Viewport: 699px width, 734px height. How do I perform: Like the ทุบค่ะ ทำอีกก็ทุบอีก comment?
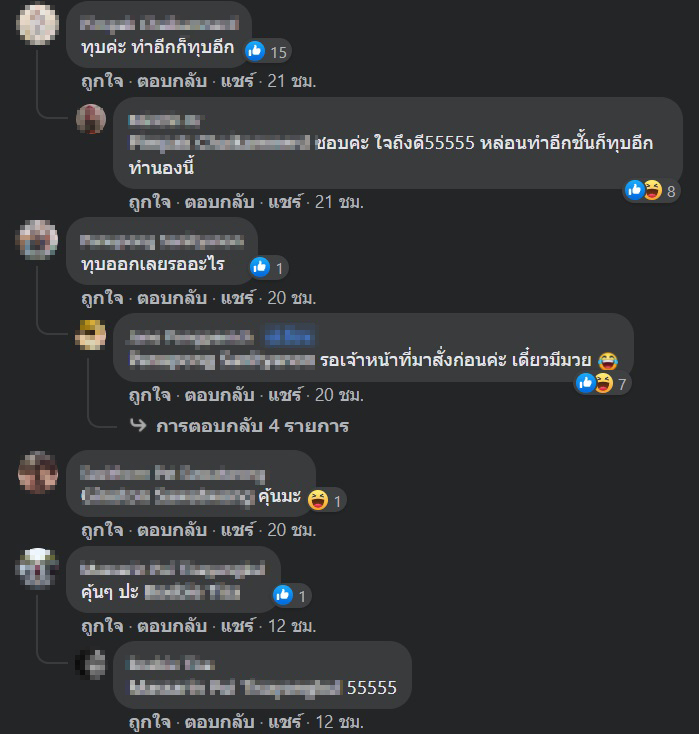click(102, 81)
